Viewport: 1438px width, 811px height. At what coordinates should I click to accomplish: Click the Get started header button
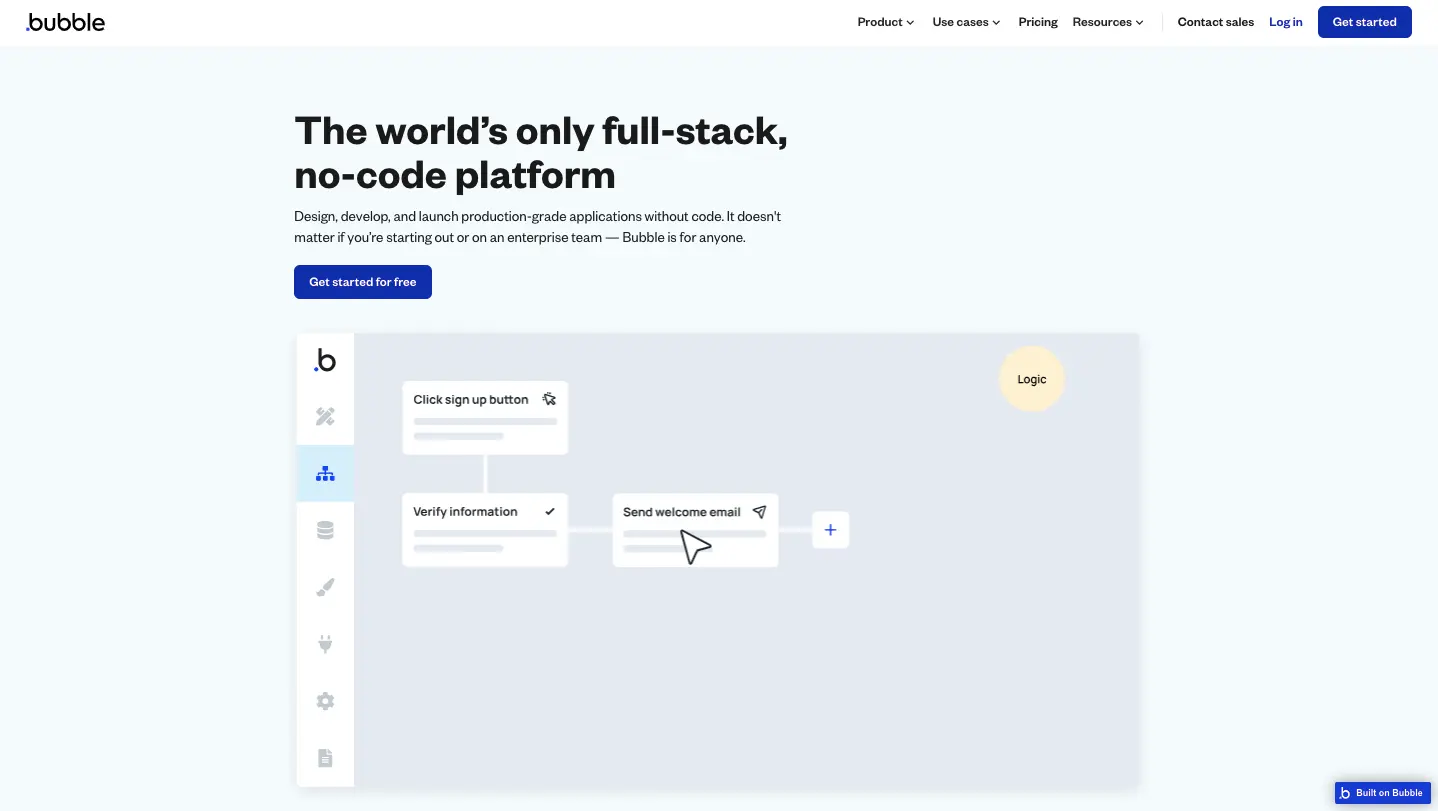pyautogui.click(x=1365, y=22)
